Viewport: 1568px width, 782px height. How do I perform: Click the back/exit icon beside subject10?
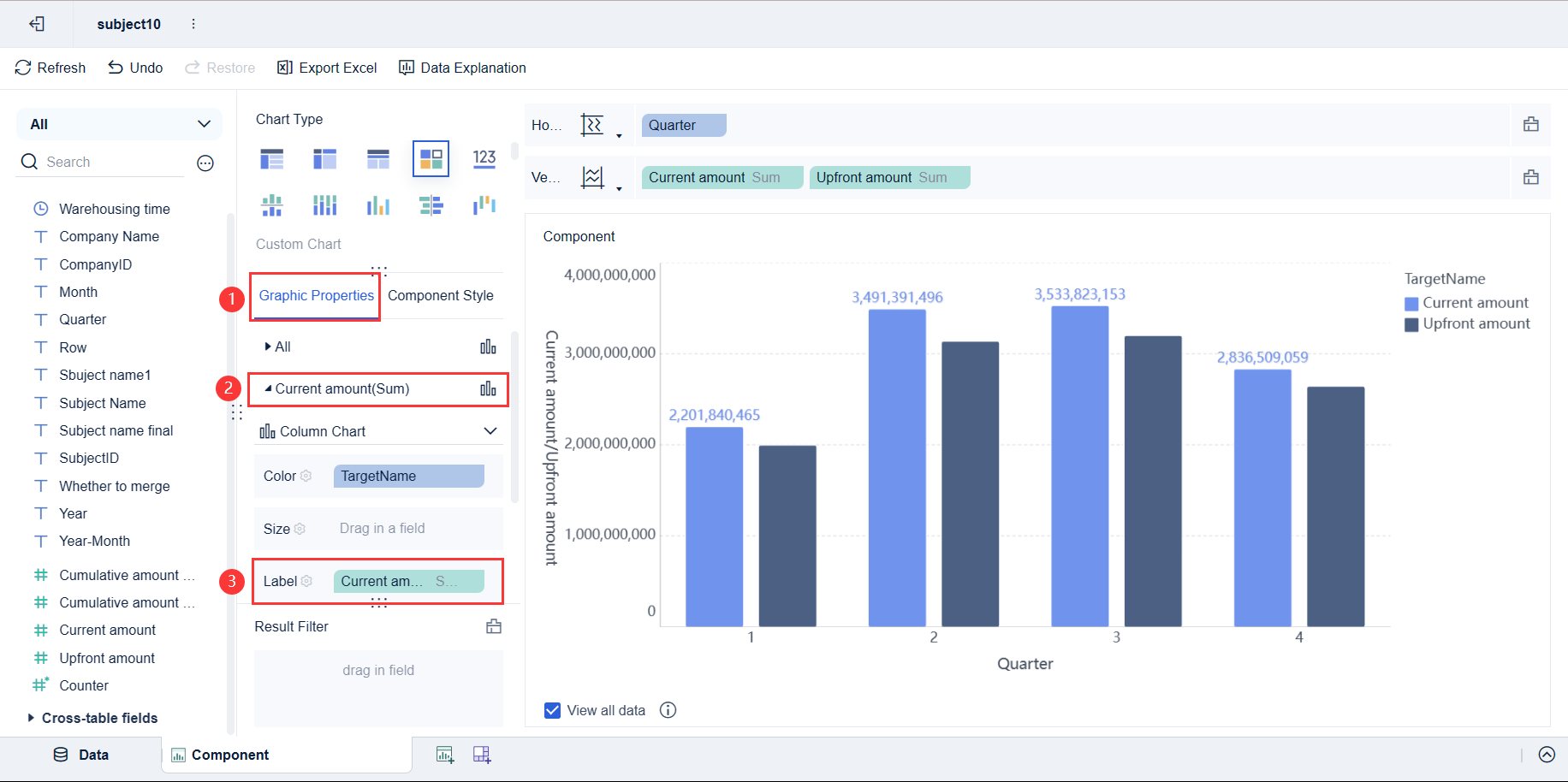[37, 24]
